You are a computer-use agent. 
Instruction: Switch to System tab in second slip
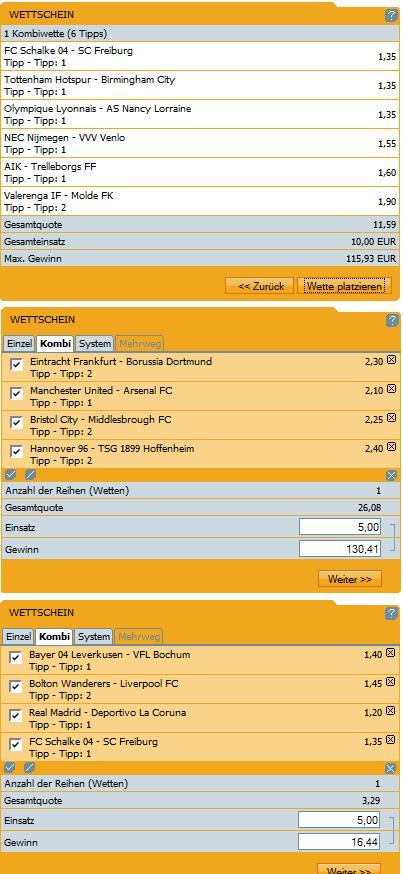coord(94,343)
